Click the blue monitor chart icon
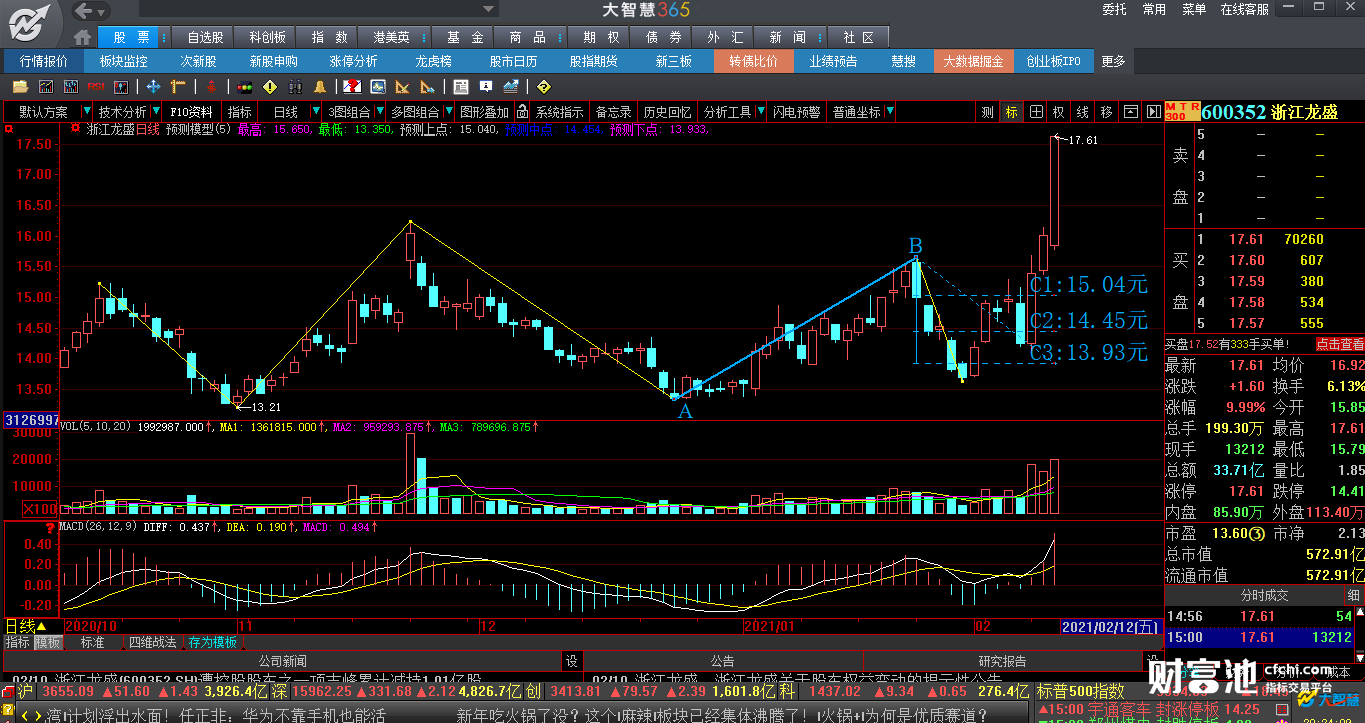Viewport: 1365px width, 723px height. [x=378, y=87]
